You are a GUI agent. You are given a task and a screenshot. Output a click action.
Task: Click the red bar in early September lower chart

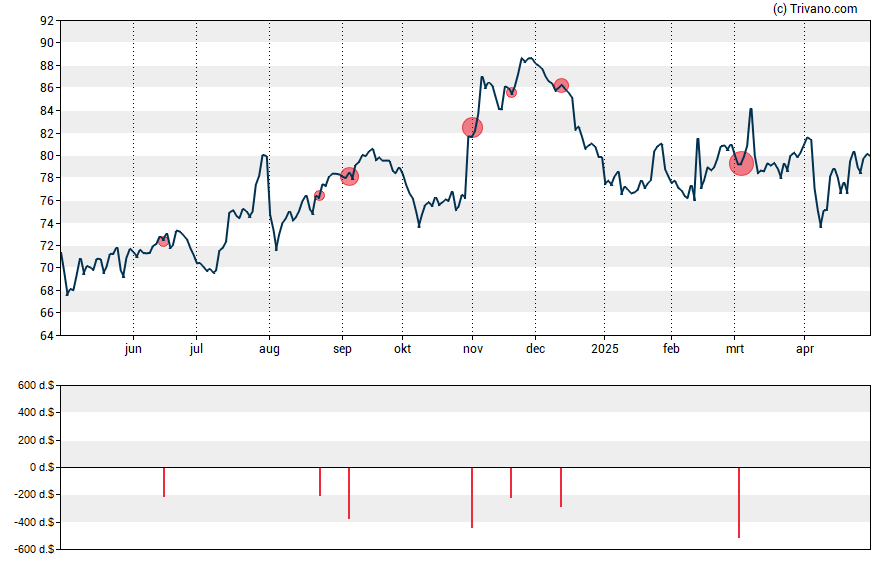point(349,493)
